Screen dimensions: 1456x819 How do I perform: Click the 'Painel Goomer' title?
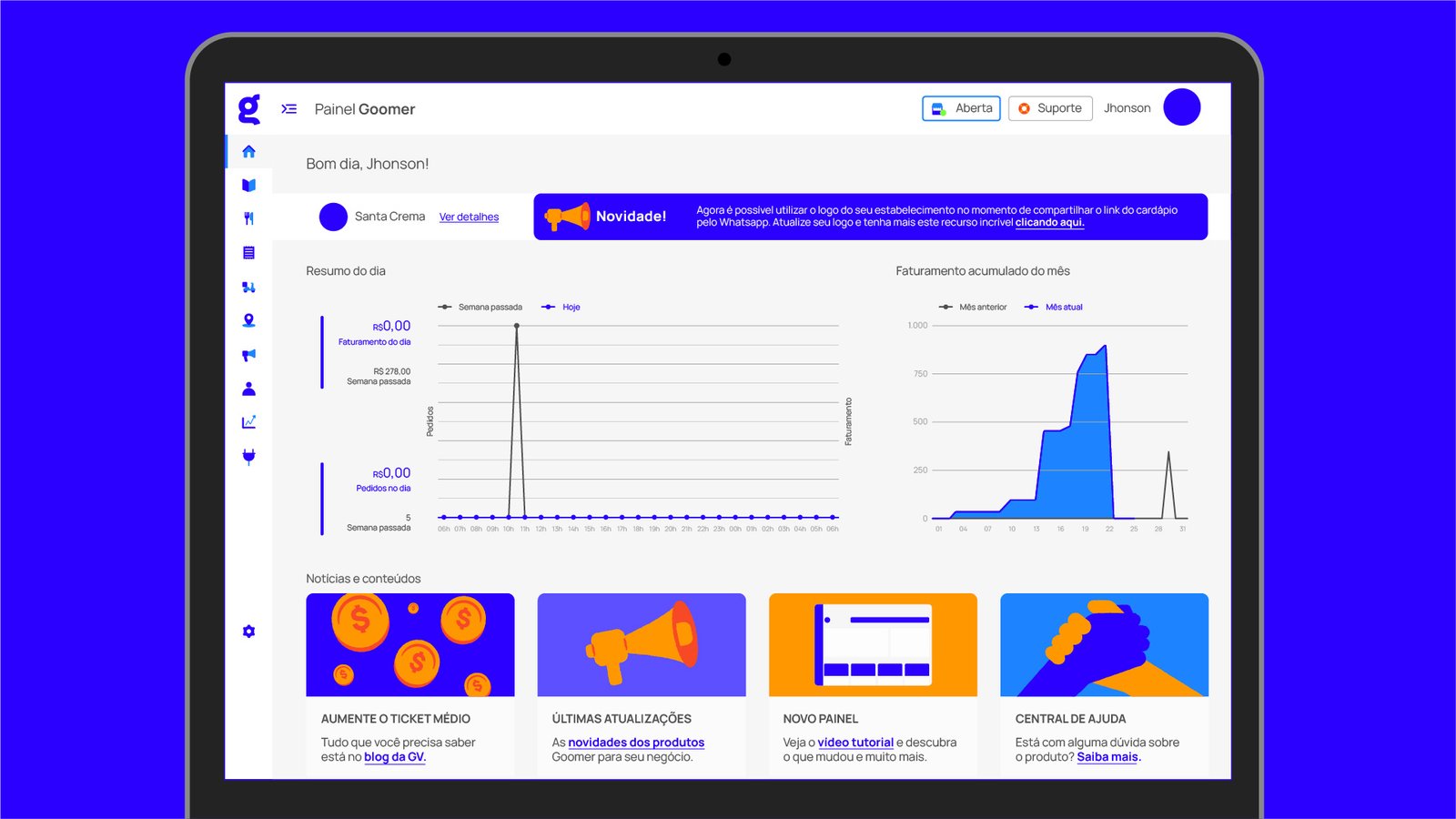pyautogui.click(x=365, y=109)
